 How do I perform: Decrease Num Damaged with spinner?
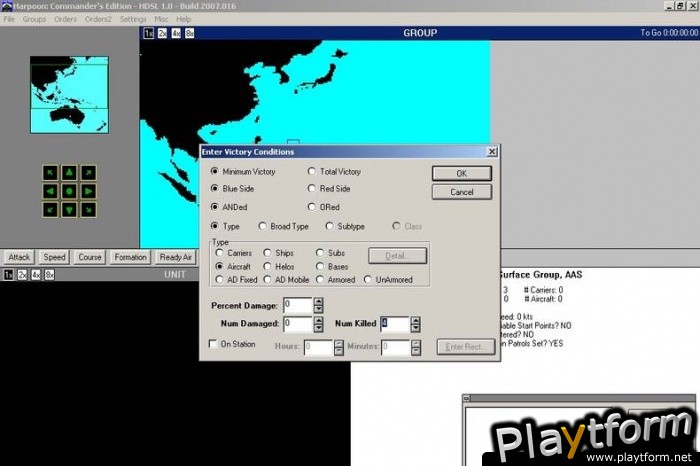[x=318, y=328]
